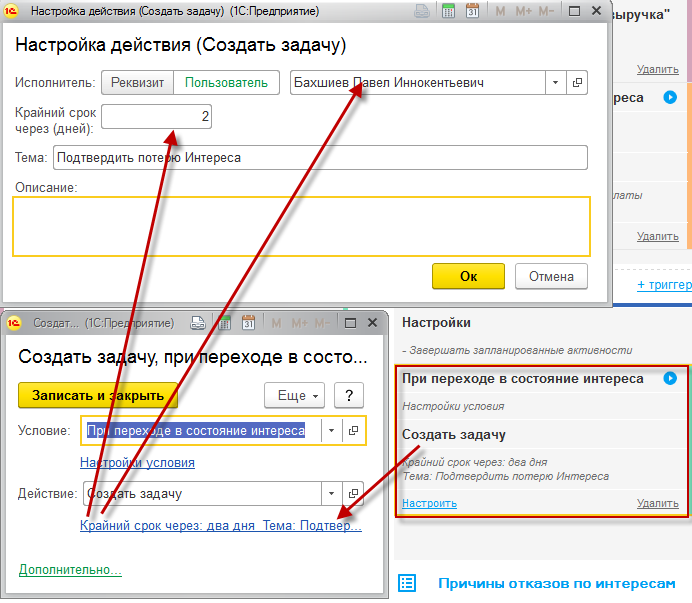Click the Ок button
This screenshot has width=692, height=603.
click(468, 276)
